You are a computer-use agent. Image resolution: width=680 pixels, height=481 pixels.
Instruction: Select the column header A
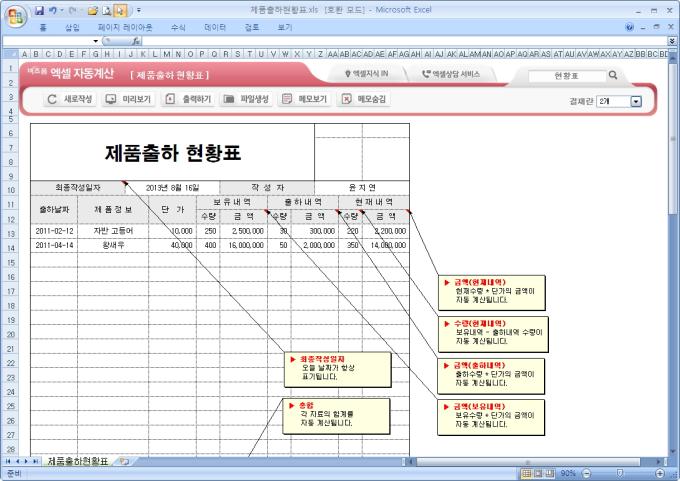click(x=24, y=54)
